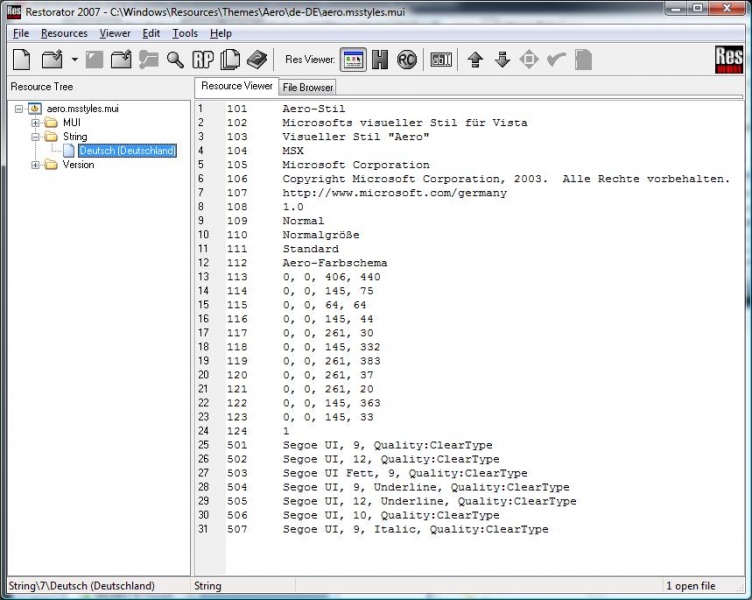Image resolution: width=752 pixels, height=600 pixels.
Task: Open the Viewer menu
Action: (115, 34)
